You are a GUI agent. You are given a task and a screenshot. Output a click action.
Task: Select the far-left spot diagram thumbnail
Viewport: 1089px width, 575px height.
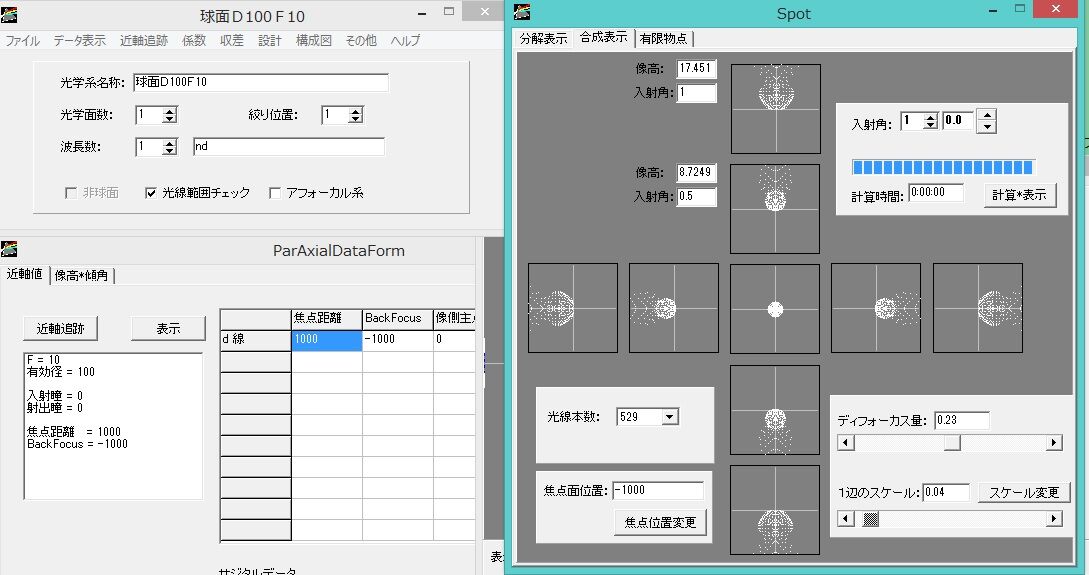573,308
